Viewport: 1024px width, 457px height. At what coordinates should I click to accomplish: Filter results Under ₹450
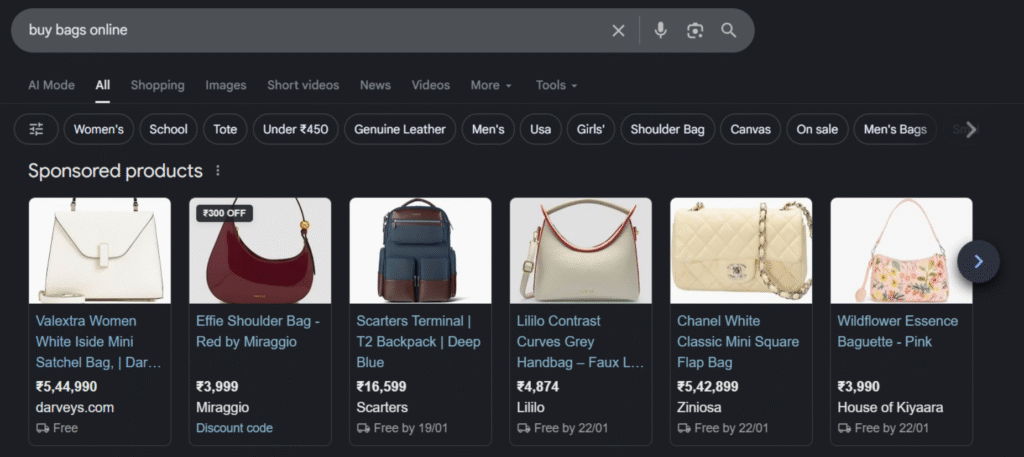point(296,129)
